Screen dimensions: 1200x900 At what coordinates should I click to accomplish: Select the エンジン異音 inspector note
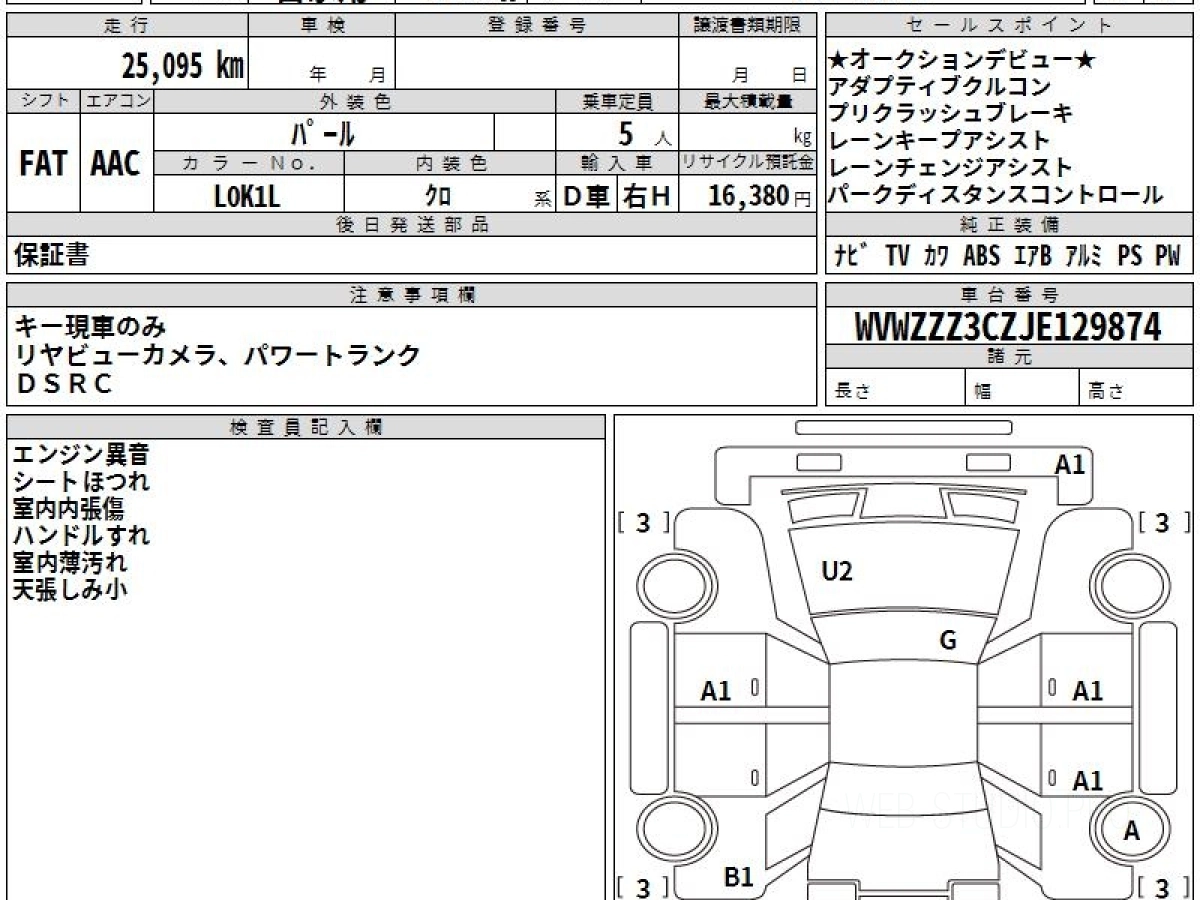[x=81, y=455]
